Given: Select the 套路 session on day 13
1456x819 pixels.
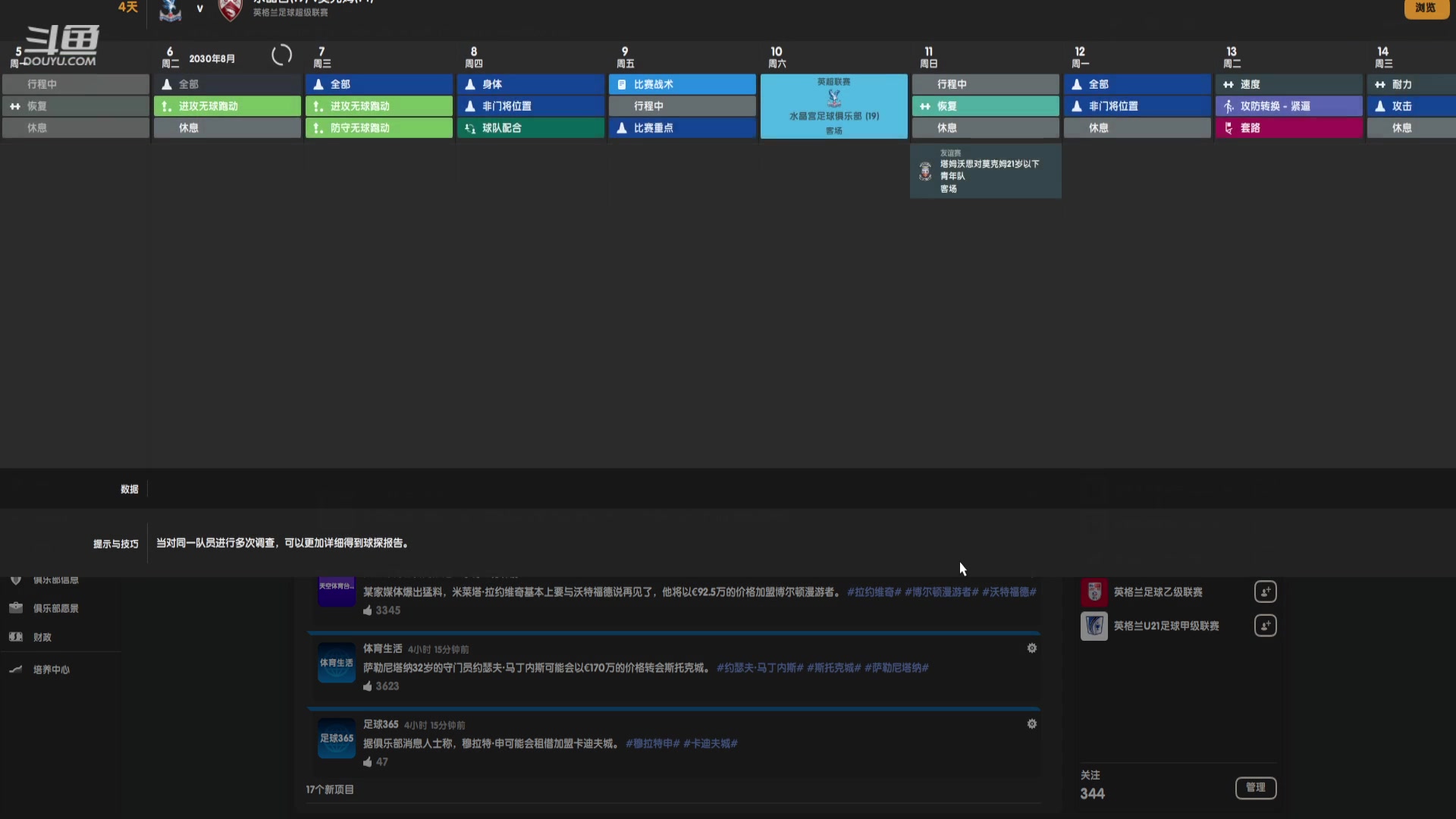Looking at the screenshot, I should pyautogui.click(x=1289, y=128).
